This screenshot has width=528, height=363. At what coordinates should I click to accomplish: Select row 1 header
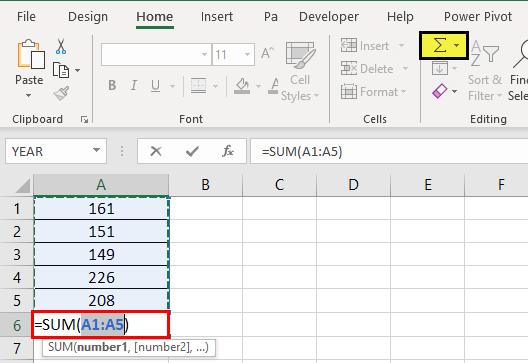pyautogui.click(x=17, y=208)
